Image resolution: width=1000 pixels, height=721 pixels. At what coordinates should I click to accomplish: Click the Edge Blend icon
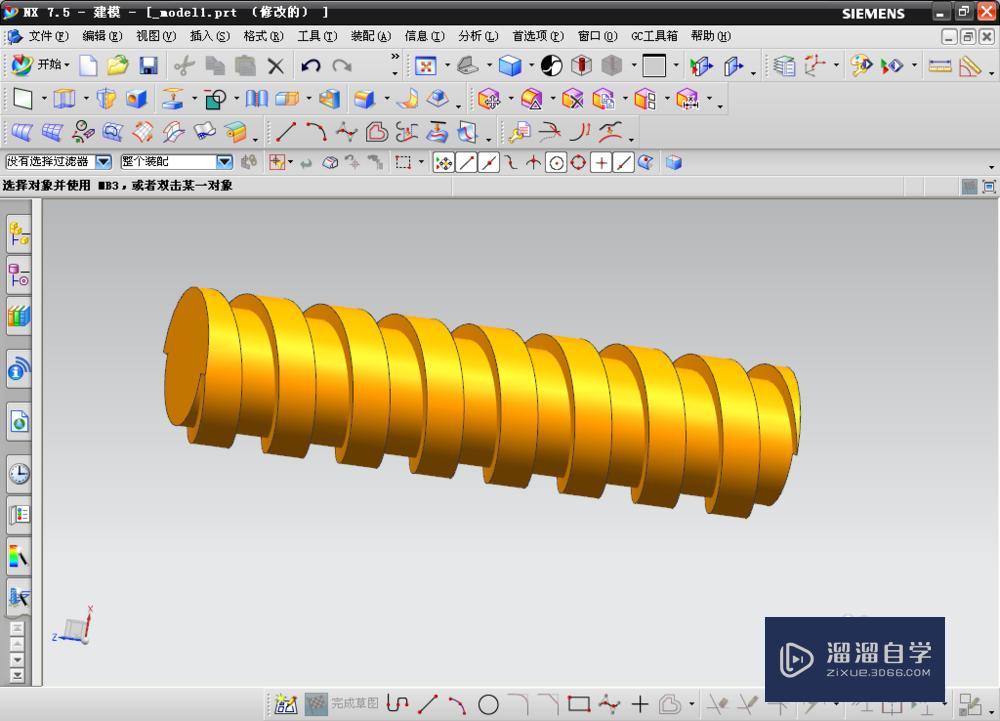point(364,99)
